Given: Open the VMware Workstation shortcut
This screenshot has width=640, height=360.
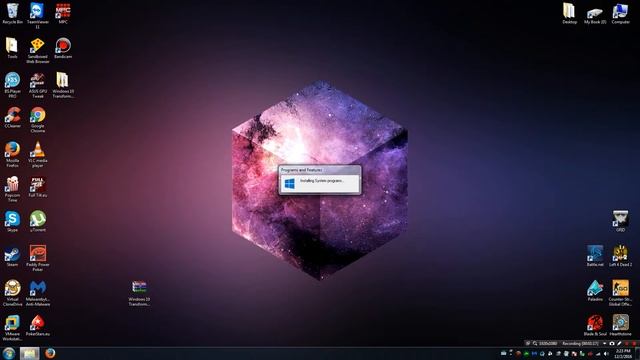Looking at the screenshot, I should 12,327.
